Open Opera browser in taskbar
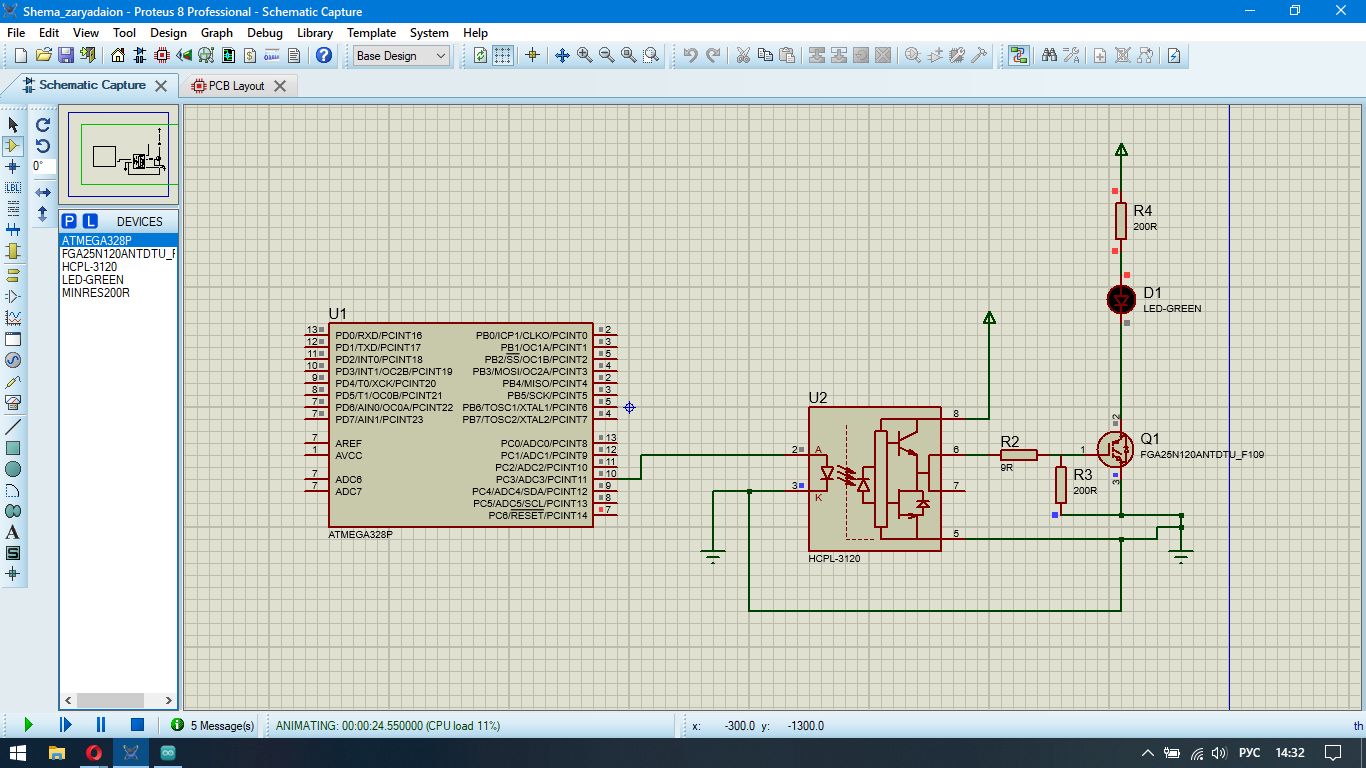Image resolution: width=1366 pixels, height=768 pixels. (93, 752)
